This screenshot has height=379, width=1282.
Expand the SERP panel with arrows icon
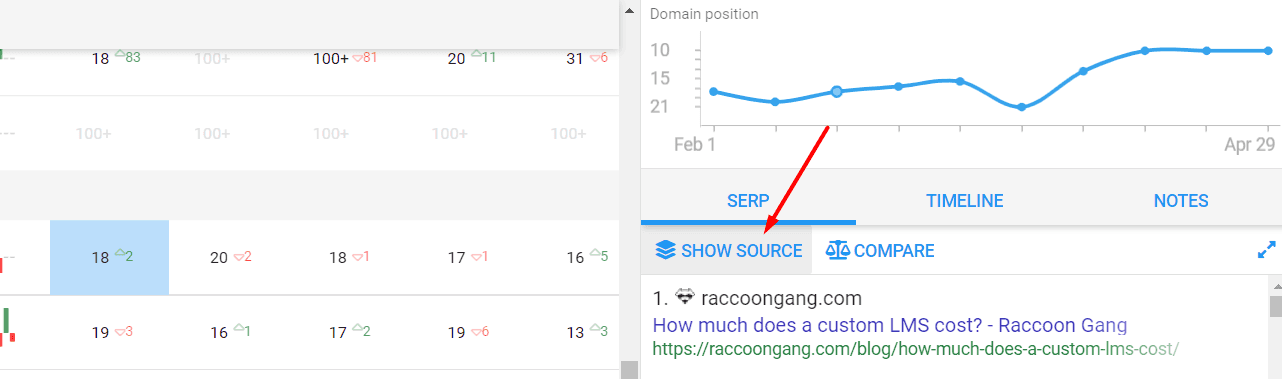pos(1267,250)
